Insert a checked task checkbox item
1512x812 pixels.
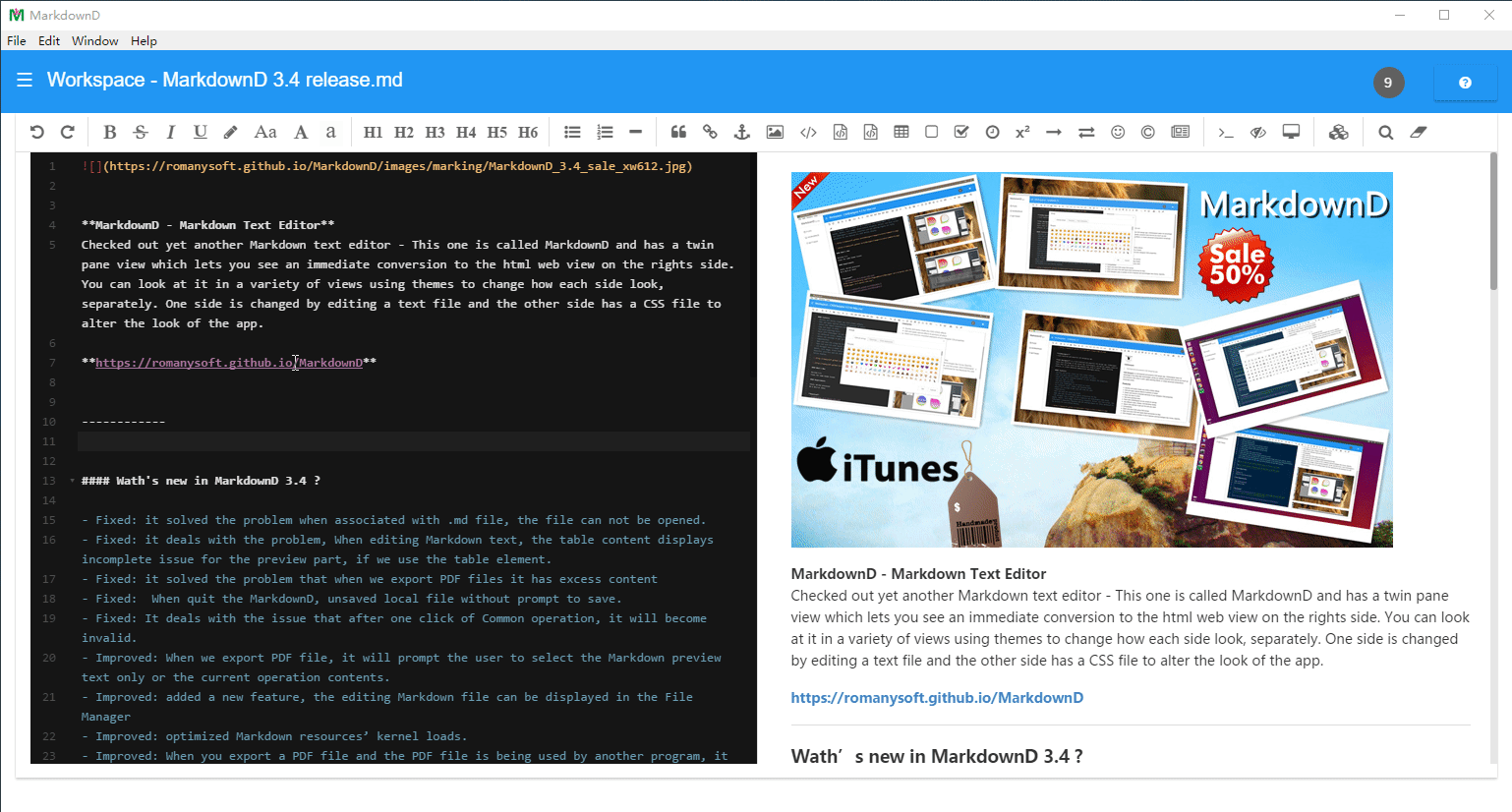coord(961,132)
